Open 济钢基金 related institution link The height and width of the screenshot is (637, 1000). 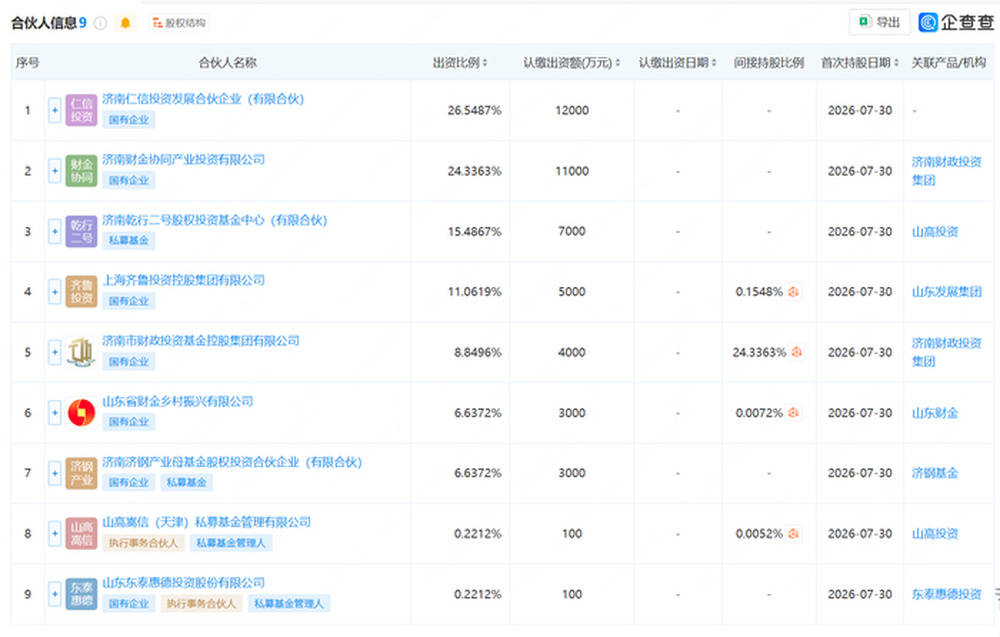[935, 473]
